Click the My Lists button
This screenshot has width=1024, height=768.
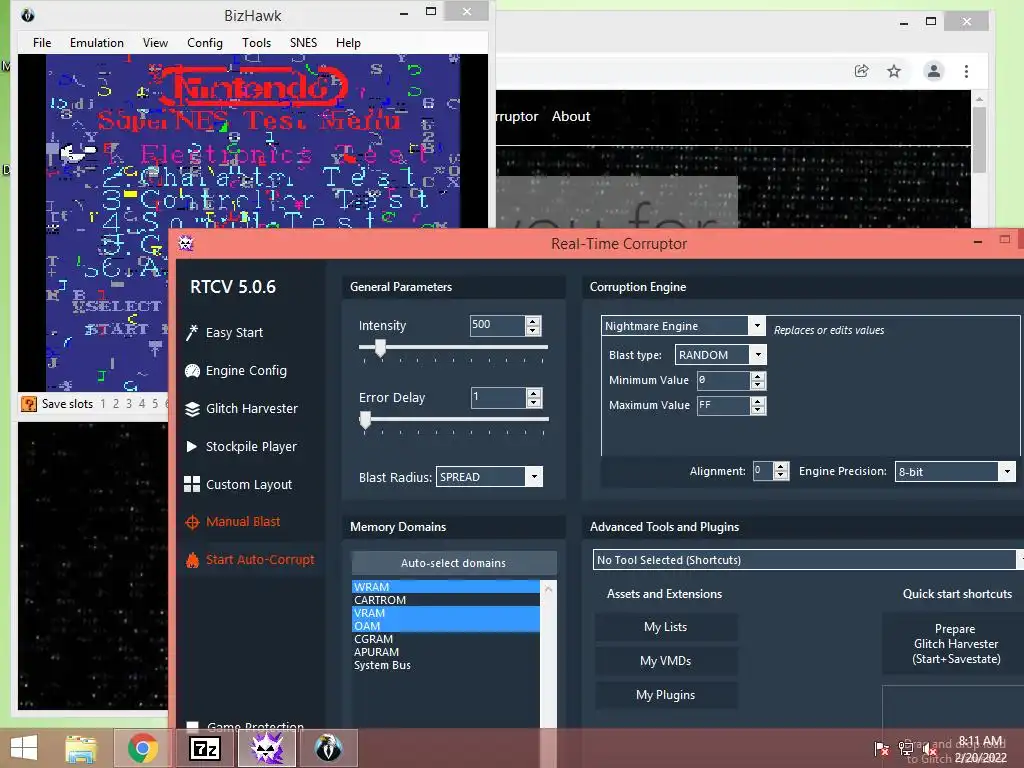pyautogui.click(x=665, y=627)
